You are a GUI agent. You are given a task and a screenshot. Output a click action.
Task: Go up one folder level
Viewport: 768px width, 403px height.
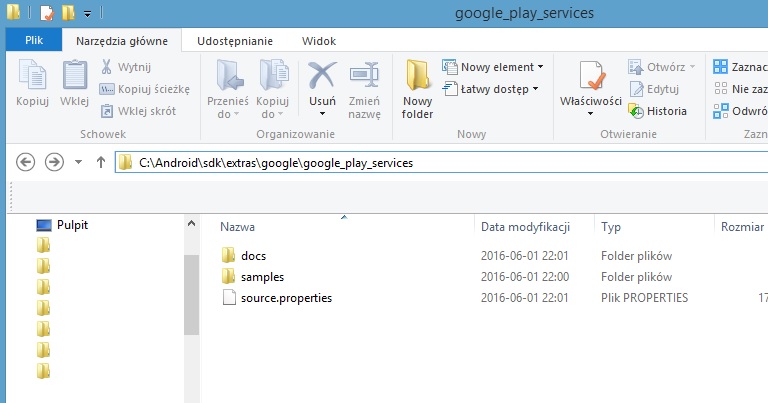tap(101, 162)
